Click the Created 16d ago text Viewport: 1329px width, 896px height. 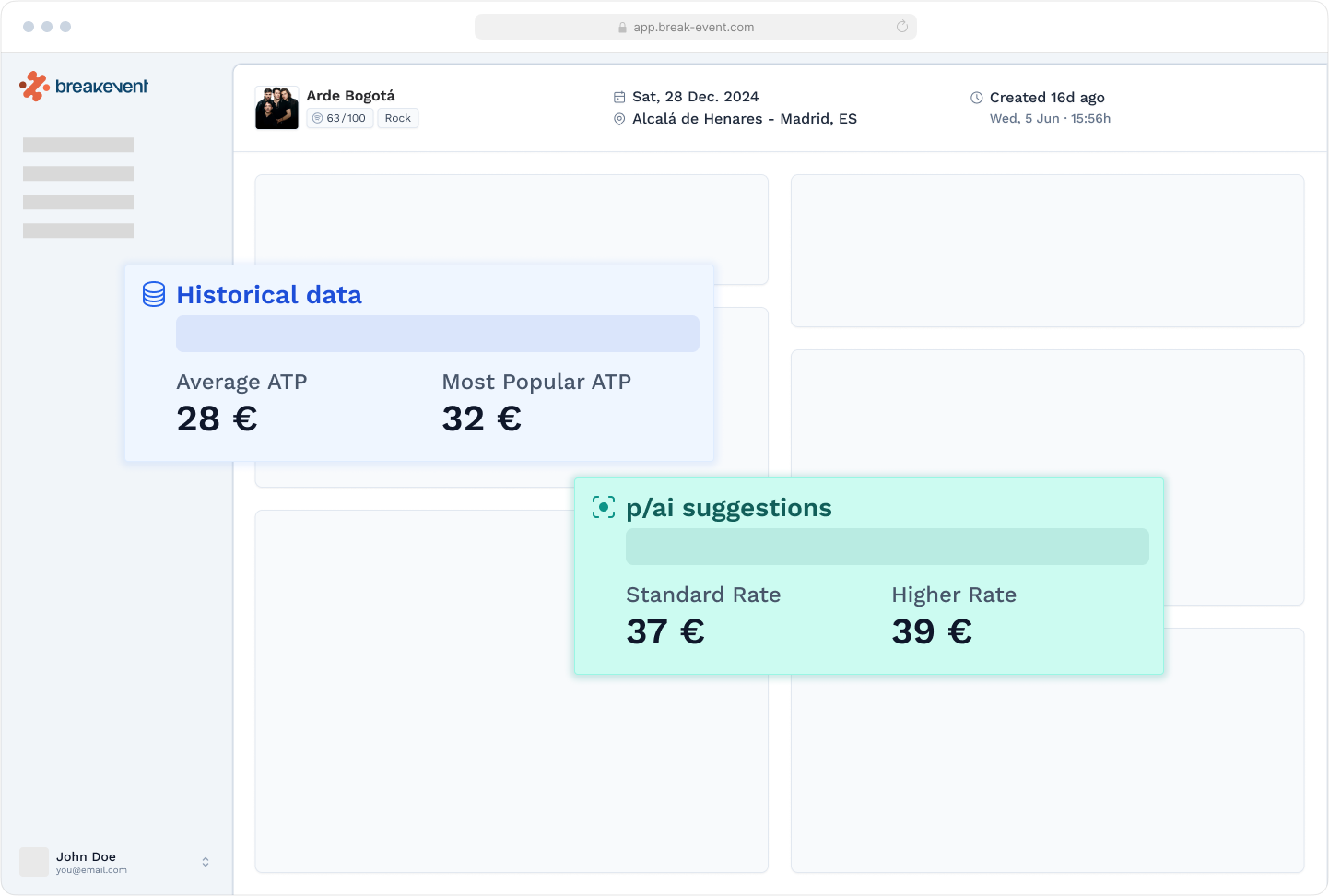(1047, 98)
